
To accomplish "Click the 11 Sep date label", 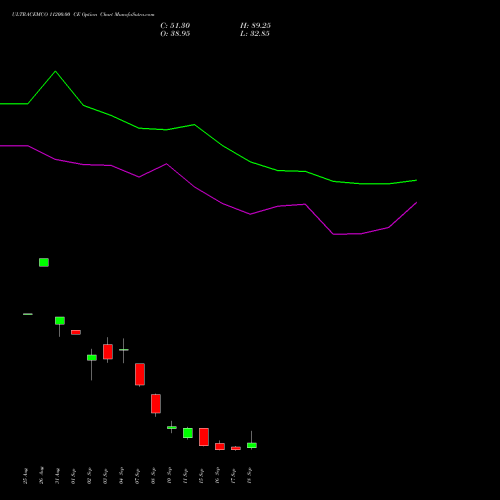I will 186,476.
